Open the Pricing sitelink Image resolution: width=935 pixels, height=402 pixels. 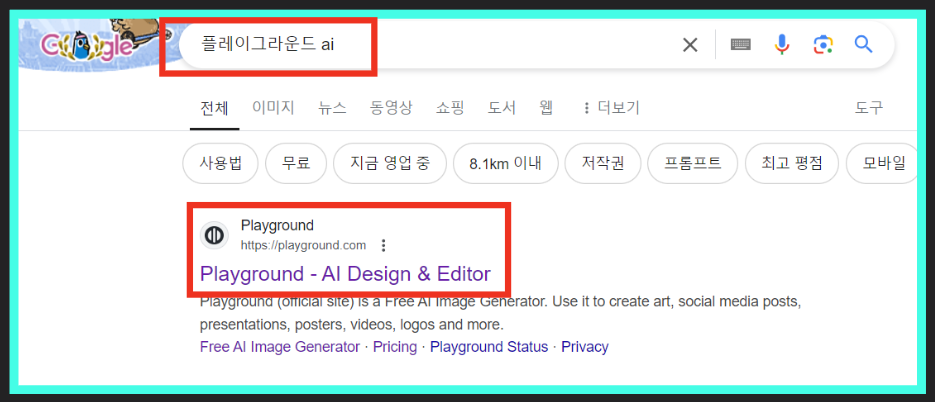(395, 347)
